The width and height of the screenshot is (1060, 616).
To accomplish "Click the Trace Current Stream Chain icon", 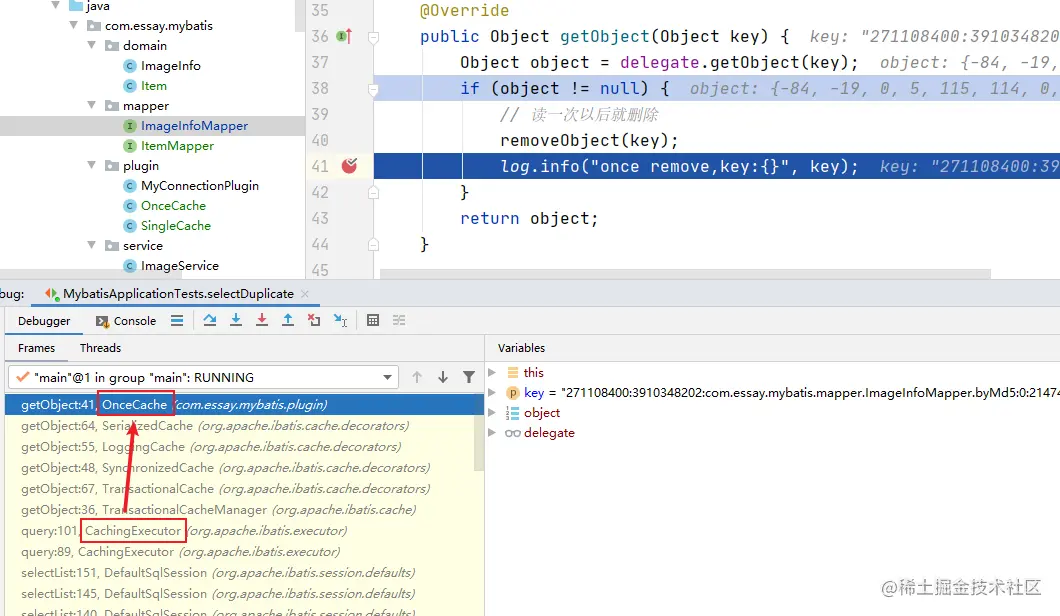I will click(x=399, y=320).
